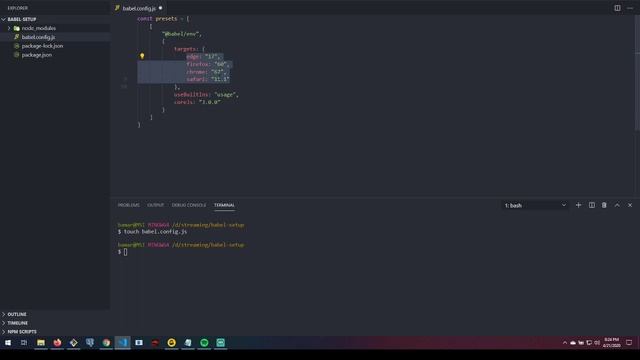Close unsaved babel.config.js tab via dot

click(160, 8)
